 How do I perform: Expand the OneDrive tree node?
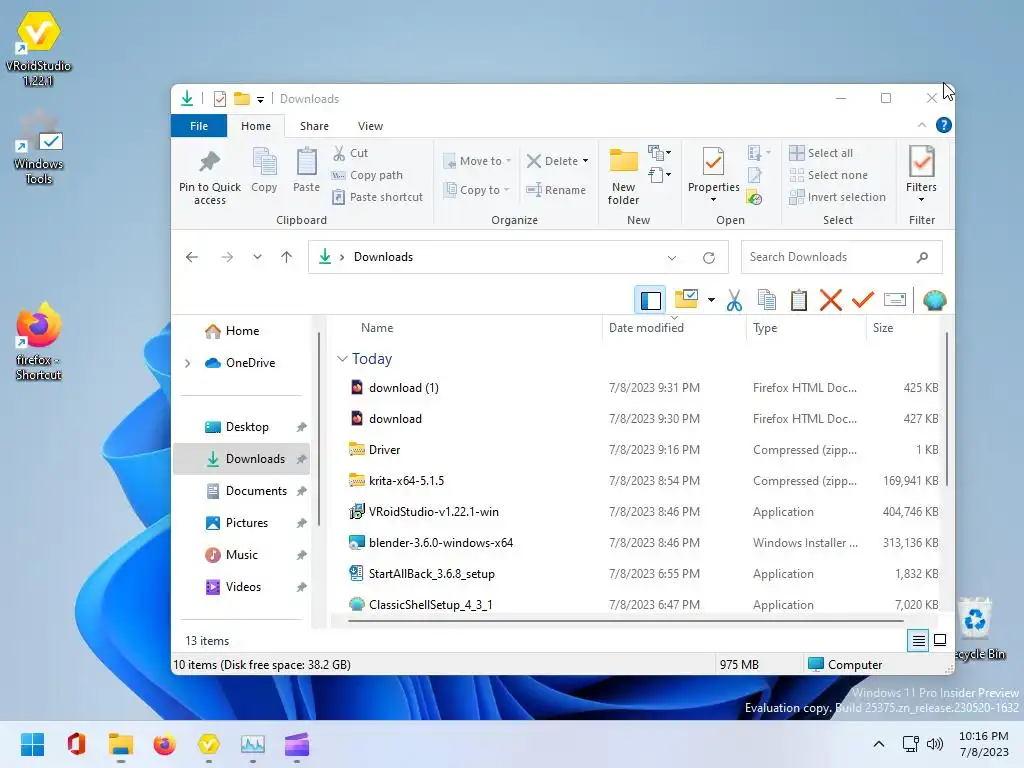coord(187,363)
